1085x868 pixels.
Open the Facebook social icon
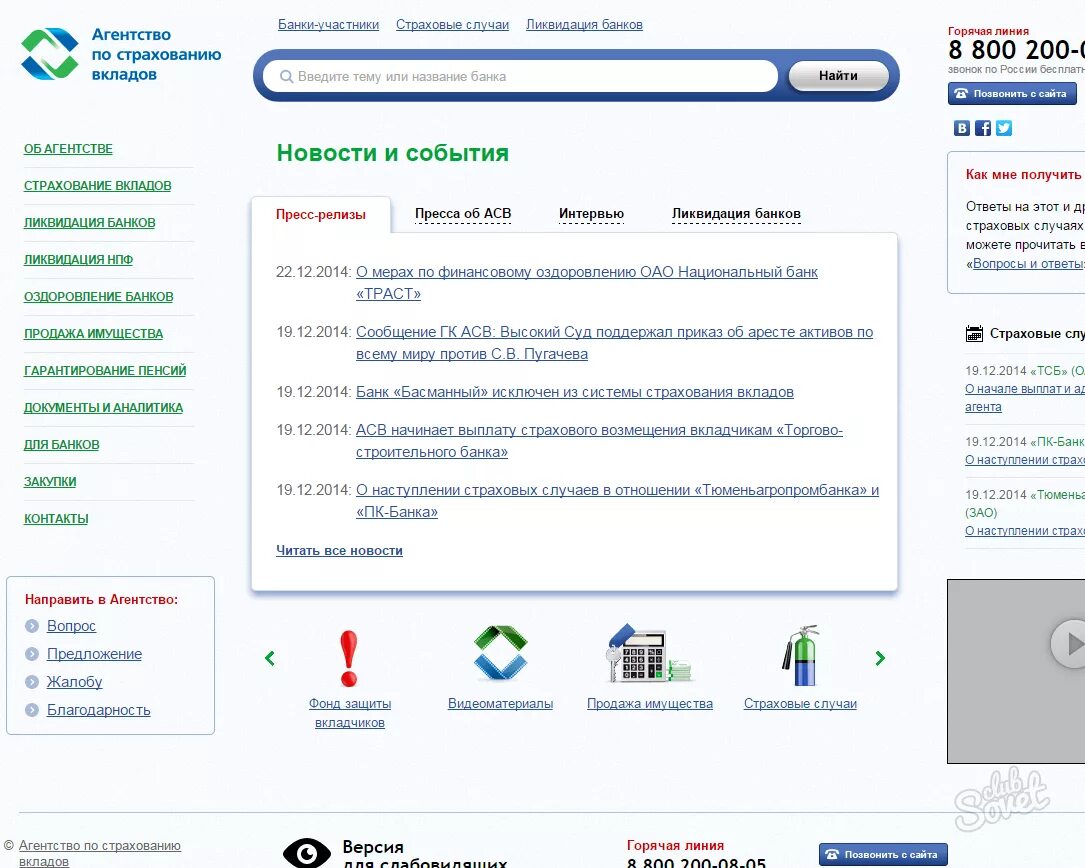[x=983, y=128]
